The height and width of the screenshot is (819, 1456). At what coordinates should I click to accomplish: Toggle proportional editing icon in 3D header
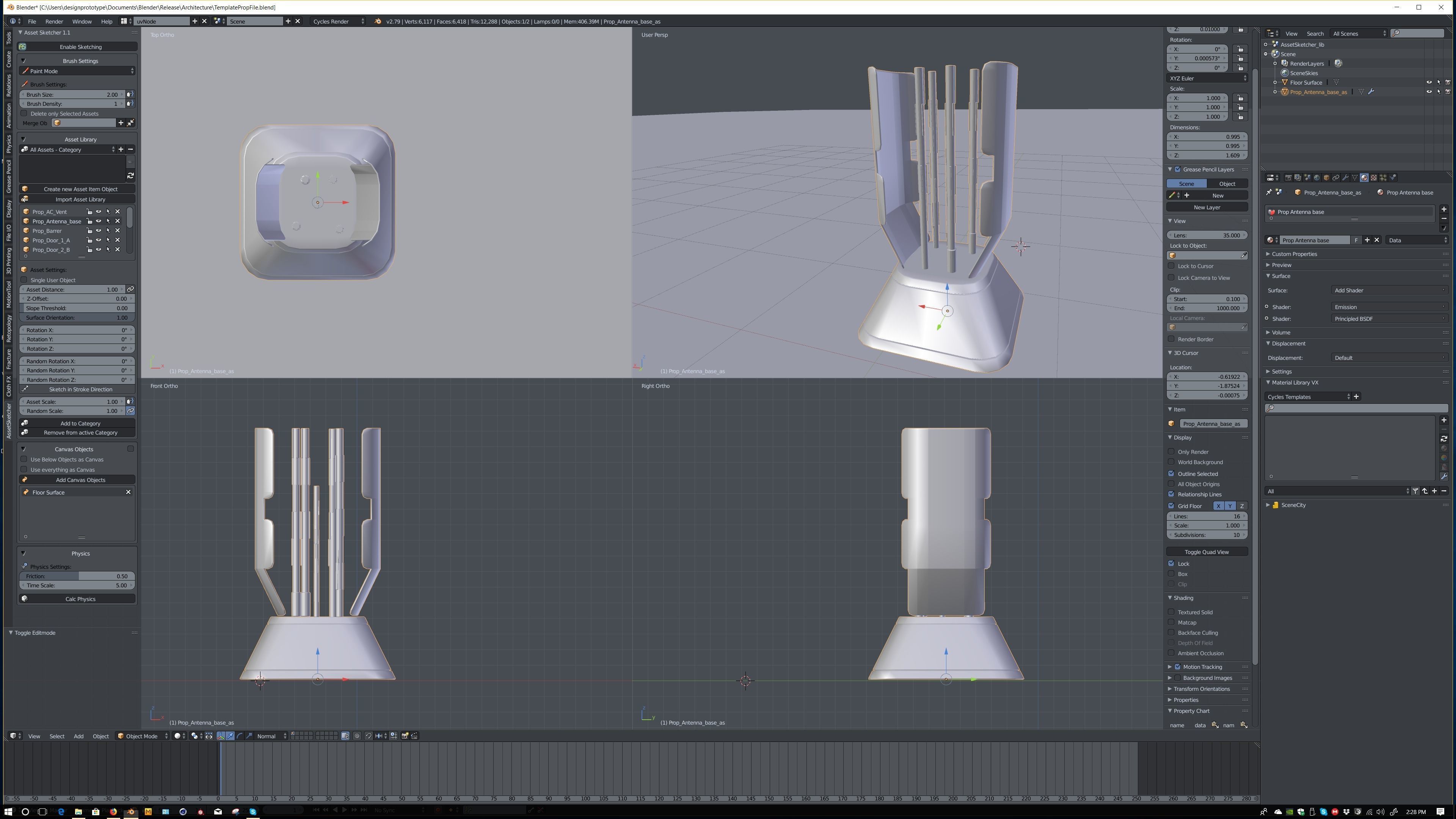(x=357, y=736)
